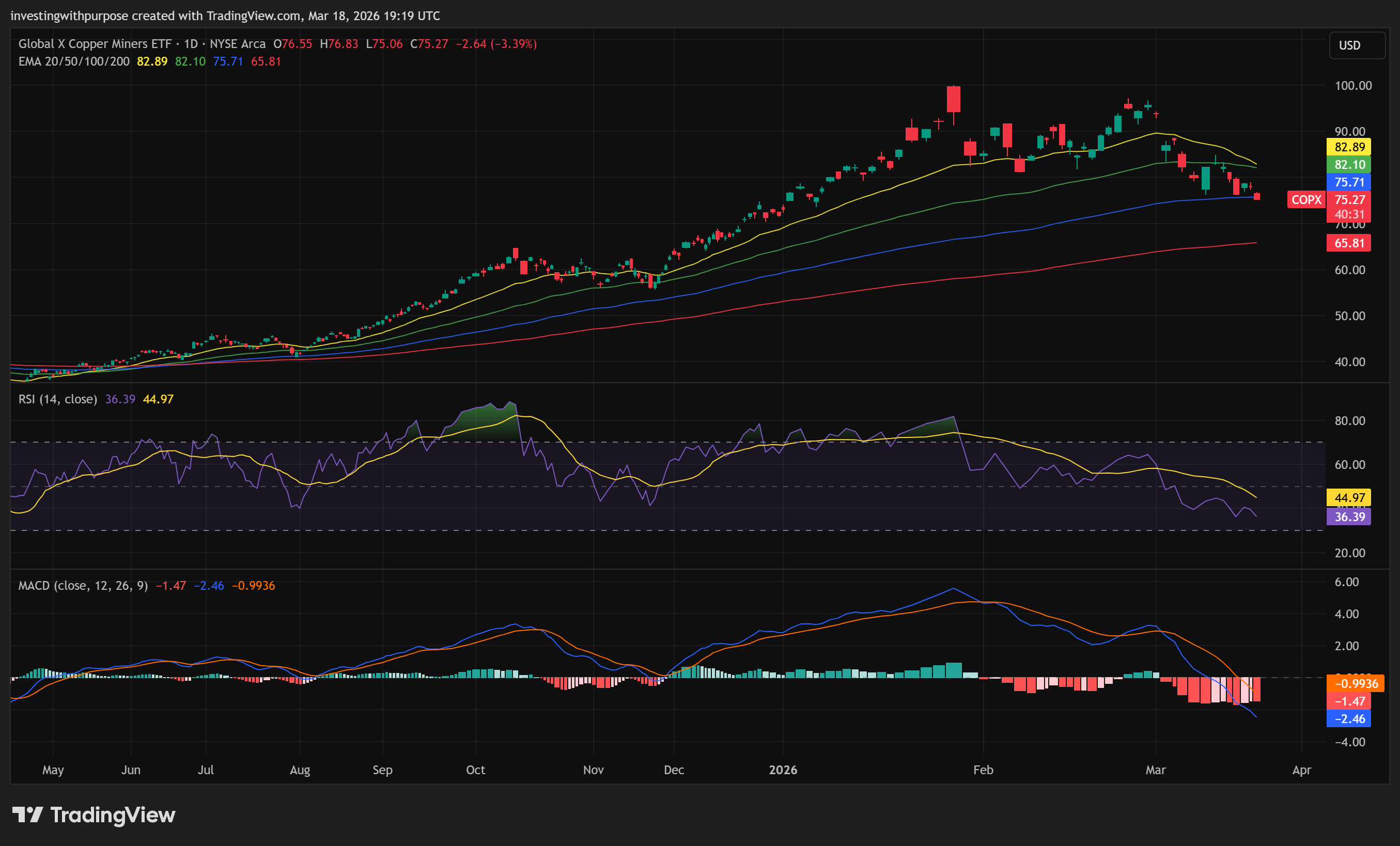This screenshot has height=846, width=1400.
Task: Click the TradingView.com attribution header text
Action: [x=254, y=16]
